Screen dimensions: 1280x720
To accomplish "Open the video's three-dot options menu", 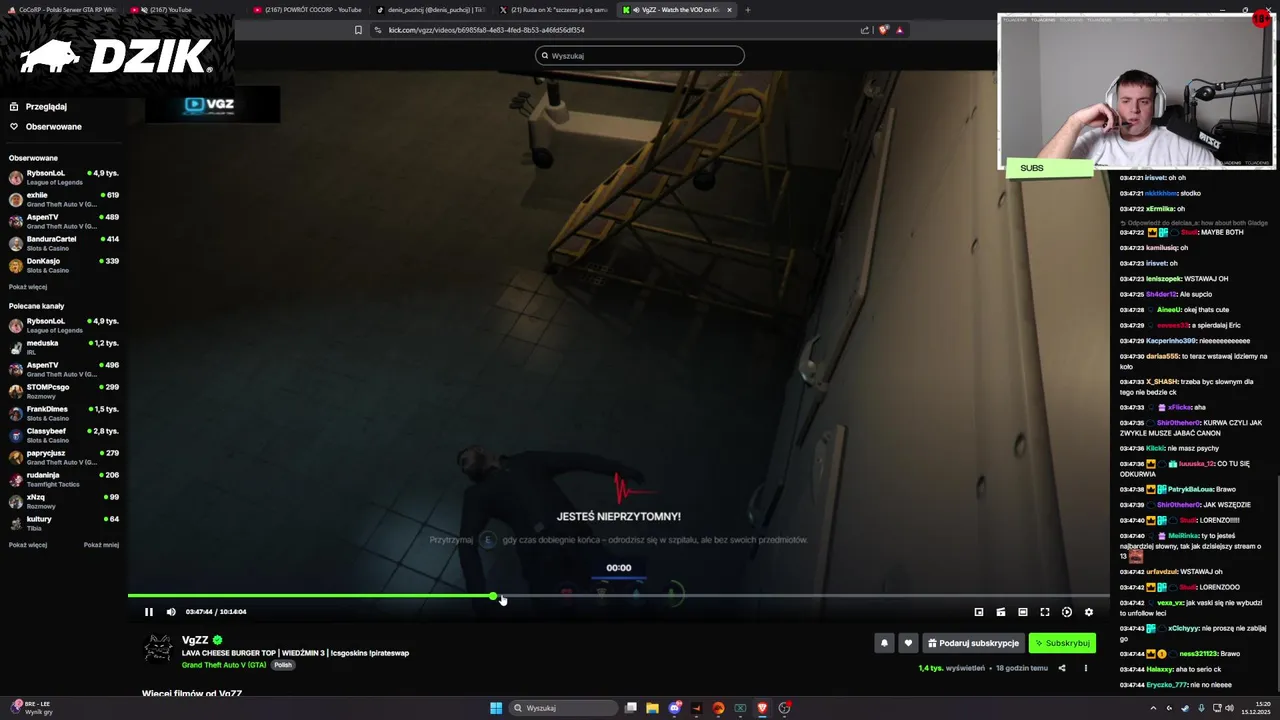I will click(1086, 668).
